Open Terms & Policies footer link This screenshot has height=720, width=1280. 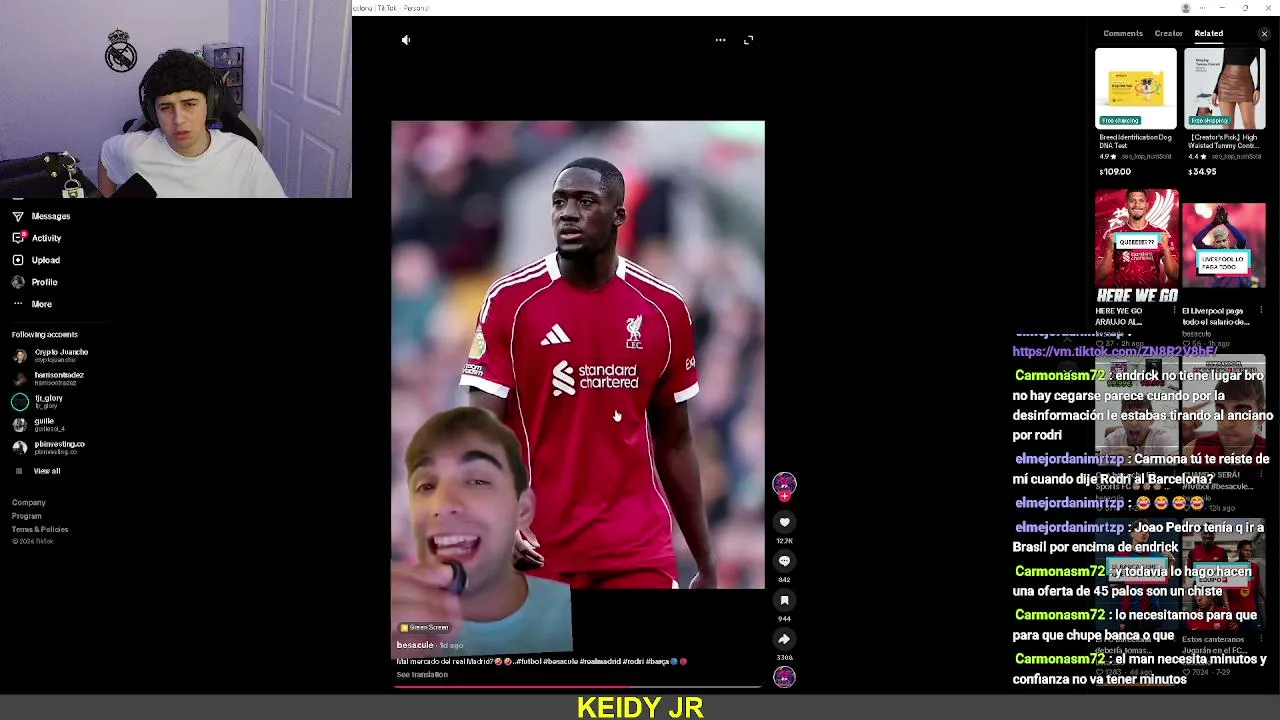(x=40, y=529)
